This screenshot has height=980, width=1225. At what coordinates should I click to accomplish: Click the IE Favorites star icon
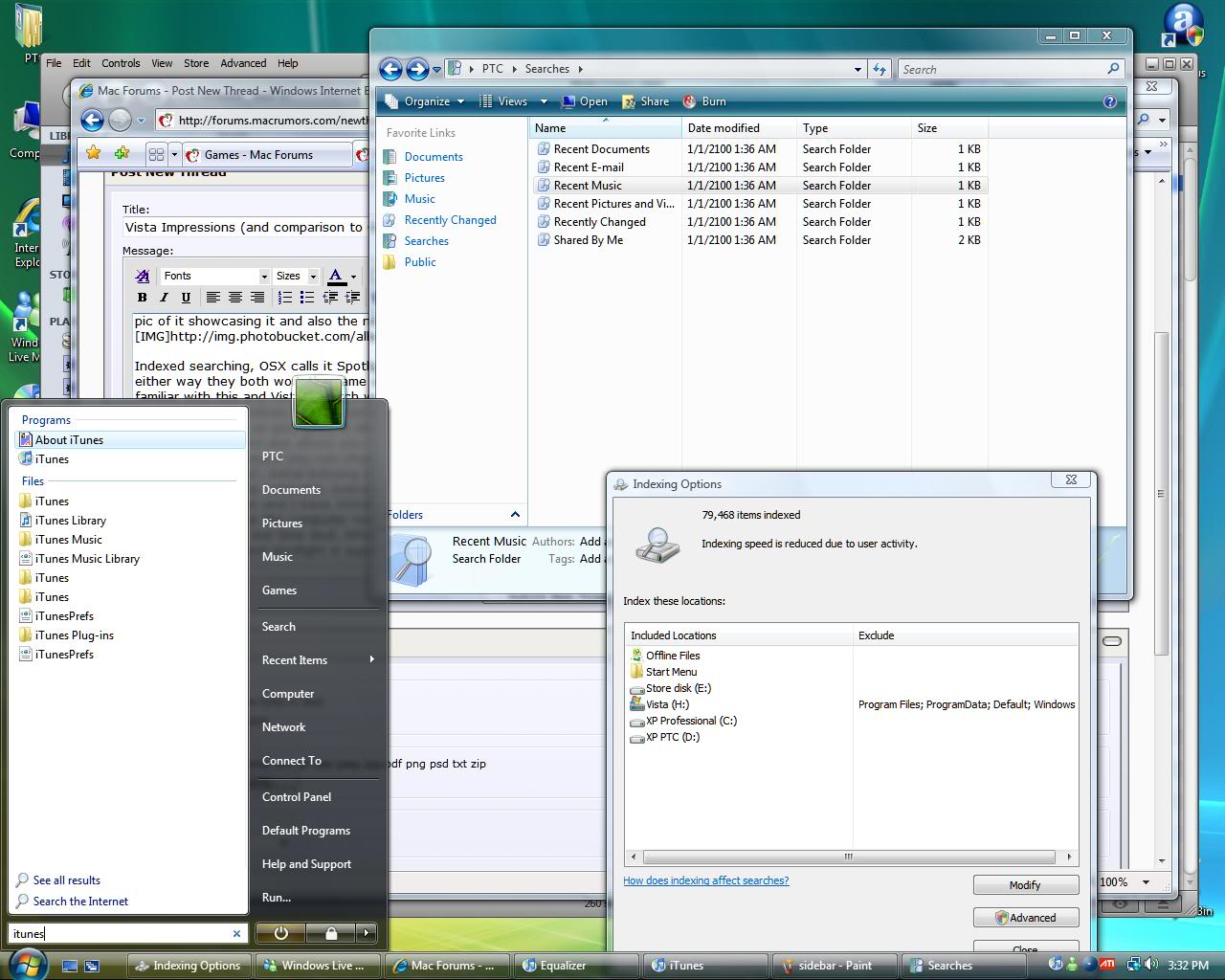(94, 153)
